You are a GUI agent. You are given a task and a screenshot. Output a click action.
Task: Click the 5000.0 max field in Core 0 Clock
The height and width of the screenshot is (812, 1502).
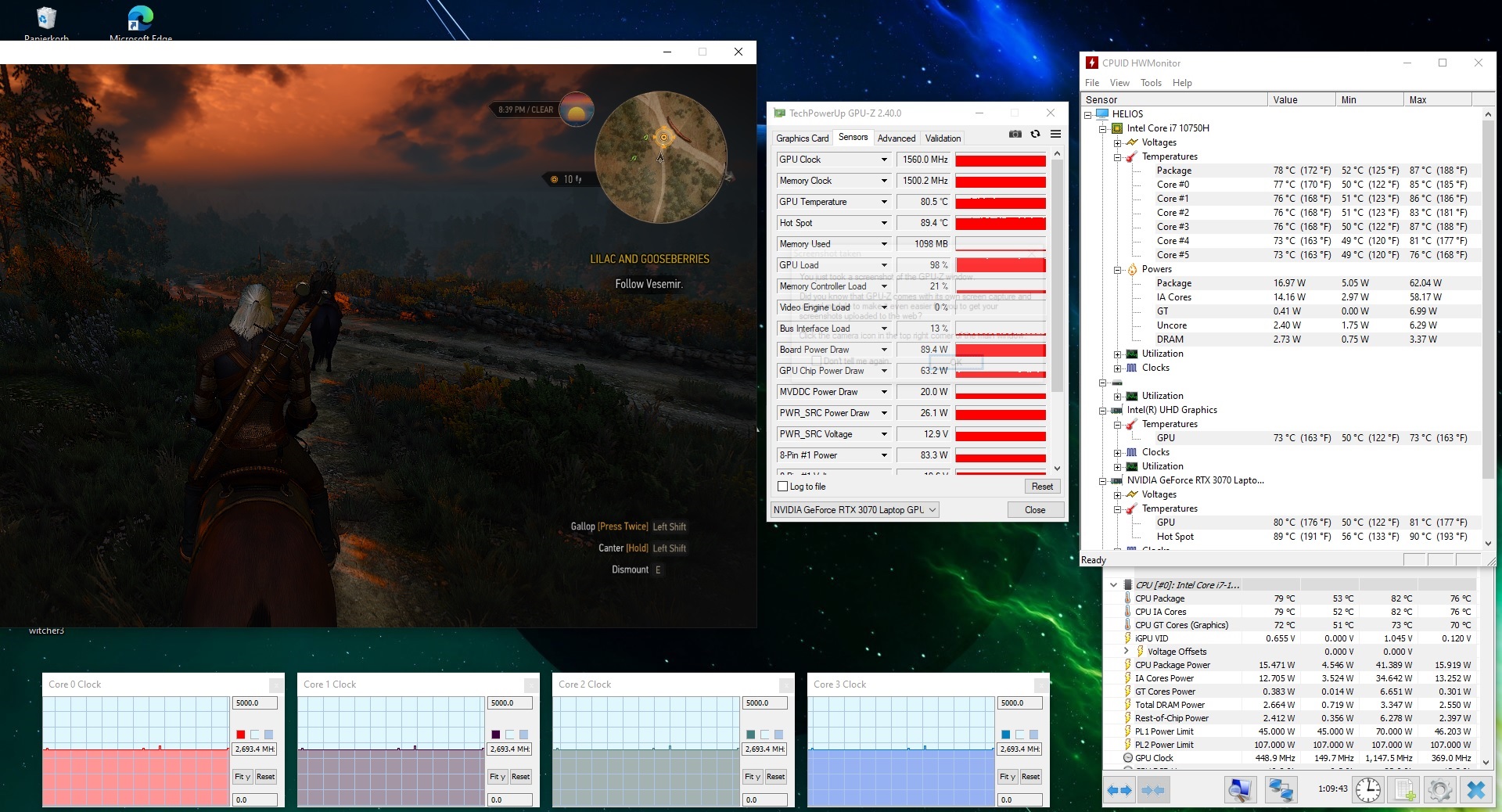(255, 703)
